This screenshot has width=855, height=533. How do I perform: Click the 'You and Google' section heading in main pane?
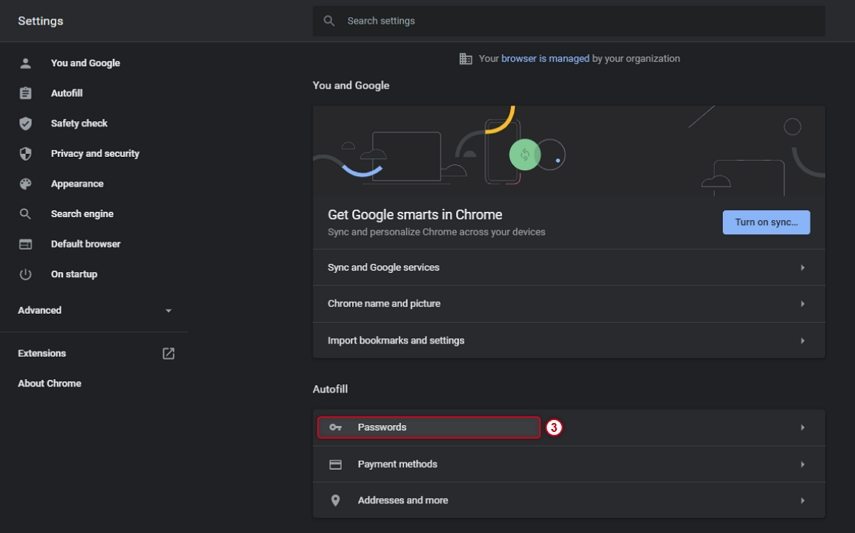[351, 86]
